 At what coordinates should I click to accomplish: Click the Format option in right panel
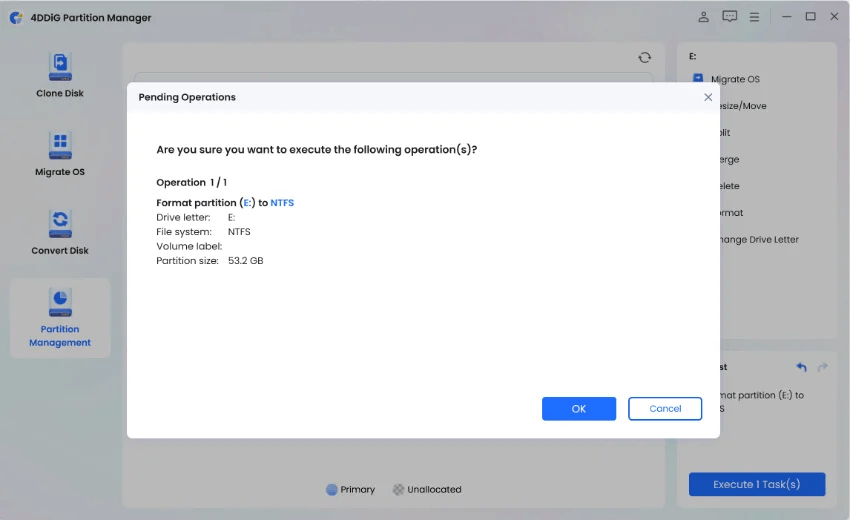coord(732,213)
